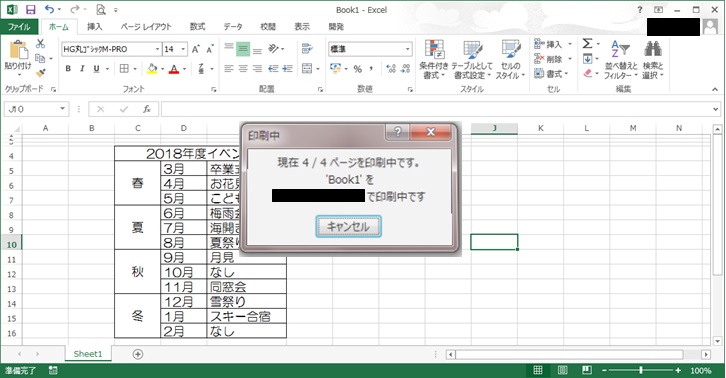This screenshot has height=378, width=726.
Task: Click the Undo arrow in quick access
Action: point(50,10)
